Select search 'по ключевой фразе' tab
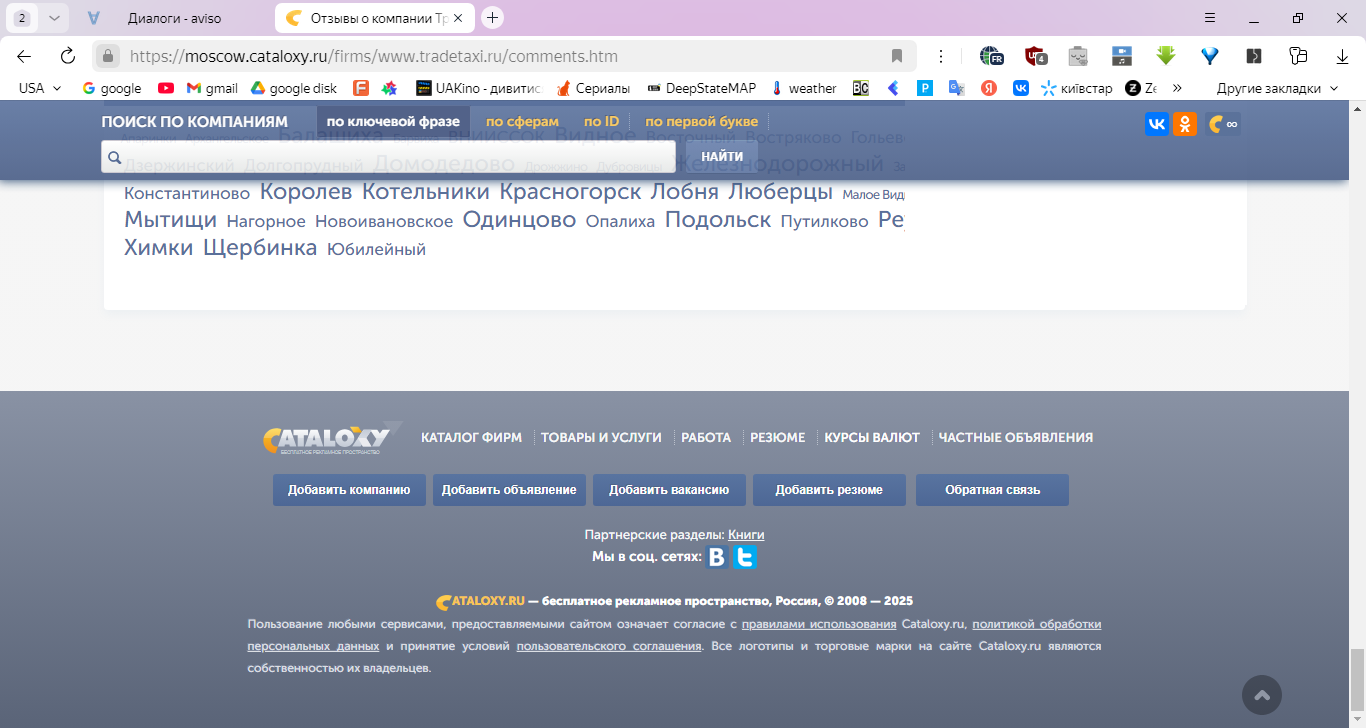The width and height of the screenshot is (1366, 728). [x=393, y=122]
